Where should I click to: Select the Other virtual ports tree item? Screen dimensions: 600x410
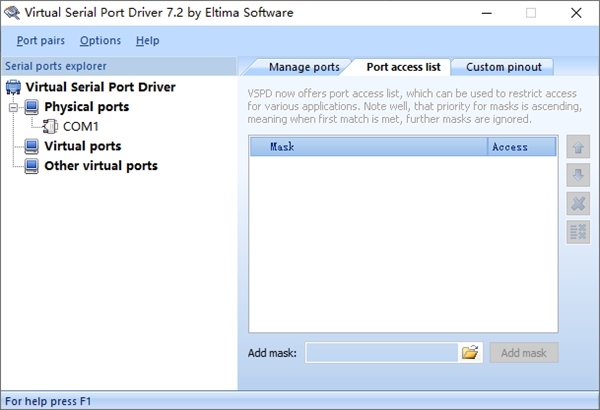(101, 166)
